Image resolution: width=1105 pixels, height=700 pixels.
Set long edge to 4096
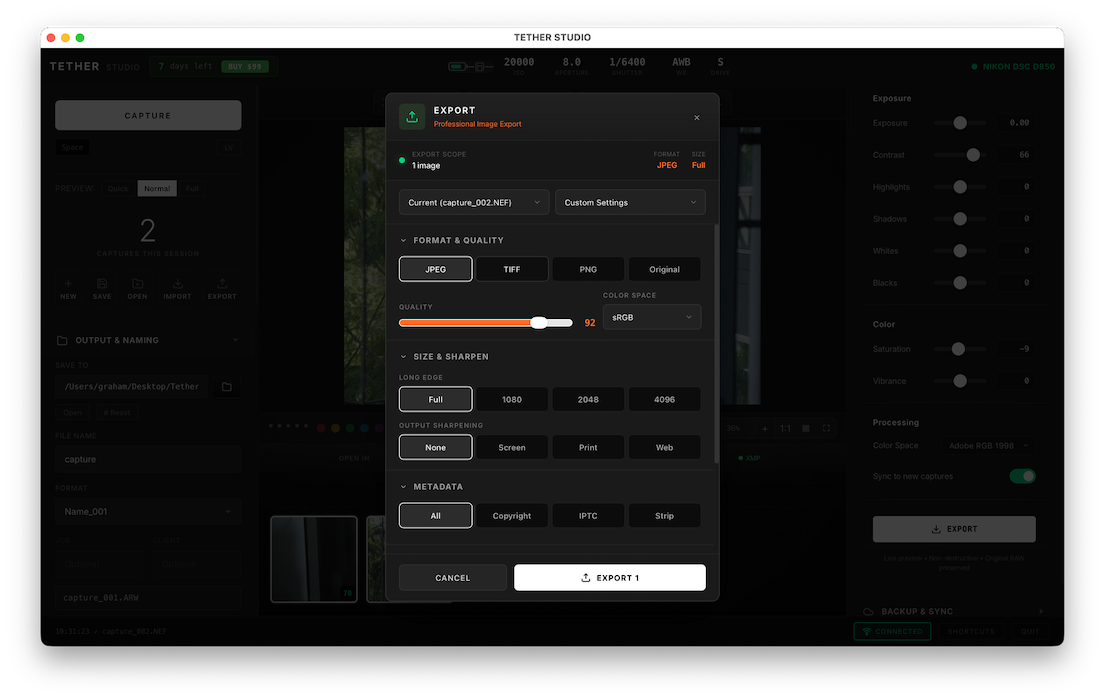(x=665, y=399)
